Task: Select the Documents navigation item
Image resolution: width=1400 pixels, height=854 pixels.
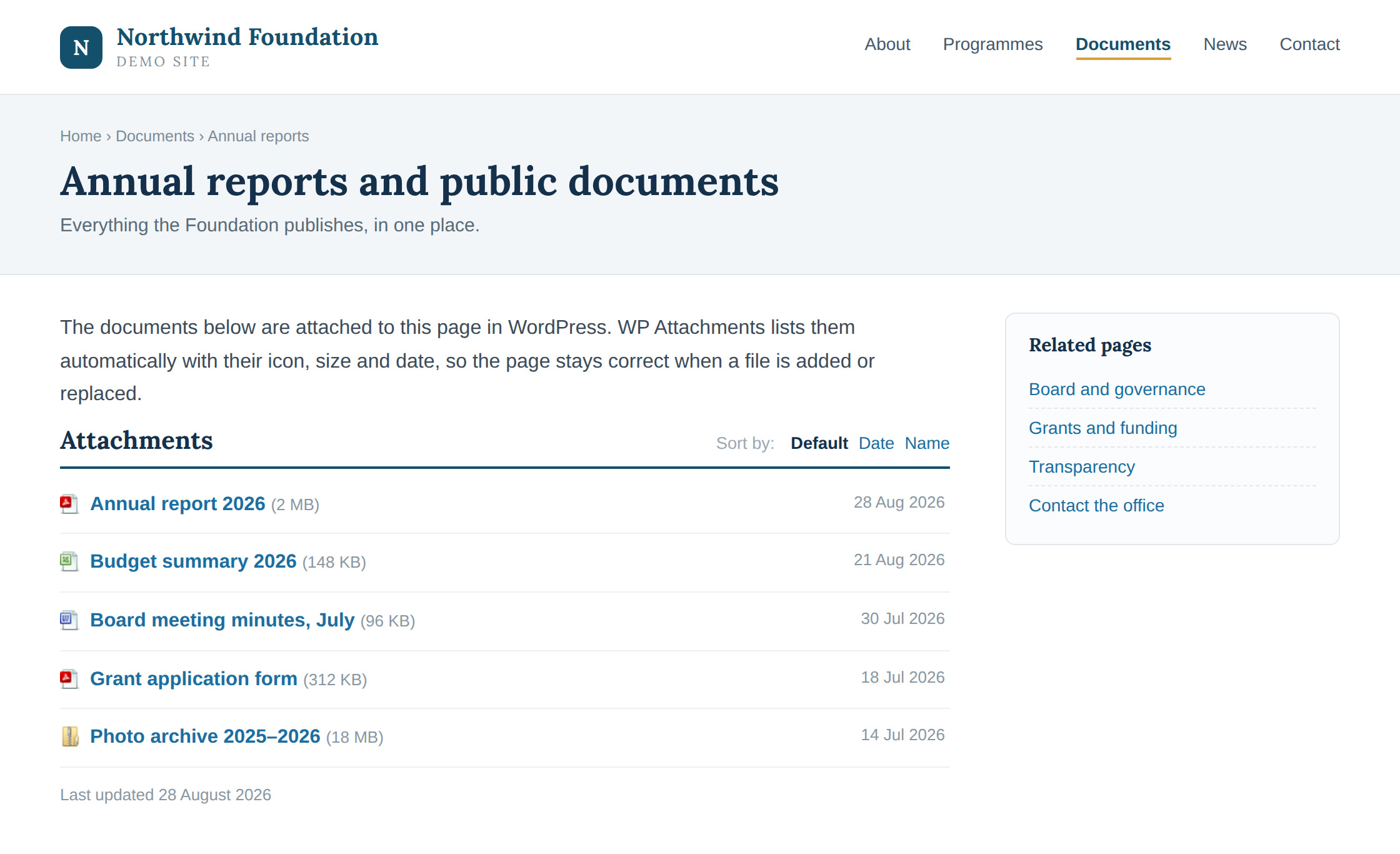Action: 1123,44
